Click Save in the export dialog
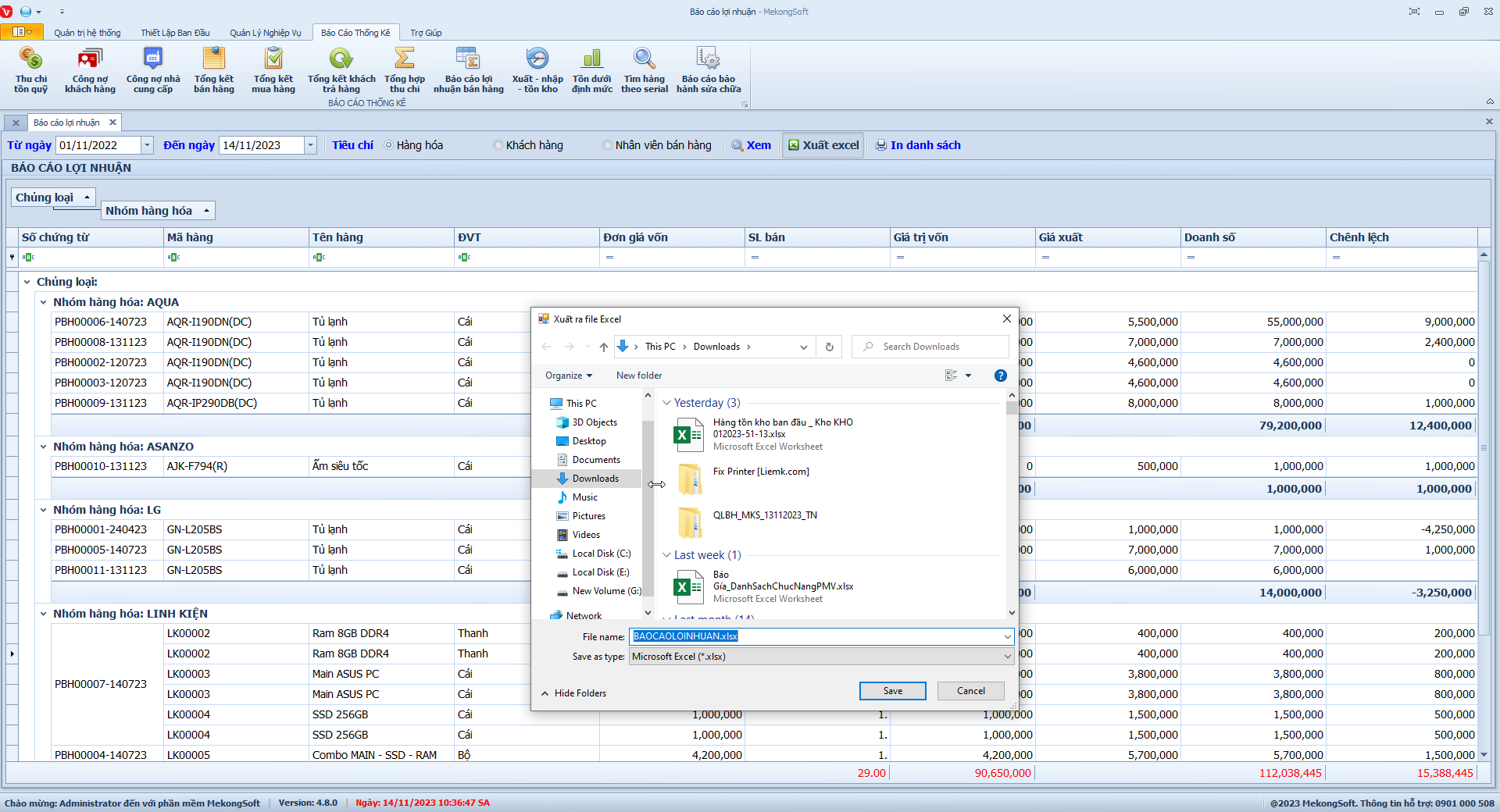Screen dimensions: 1500x812 pyautogui.click(x=892, y=691)
